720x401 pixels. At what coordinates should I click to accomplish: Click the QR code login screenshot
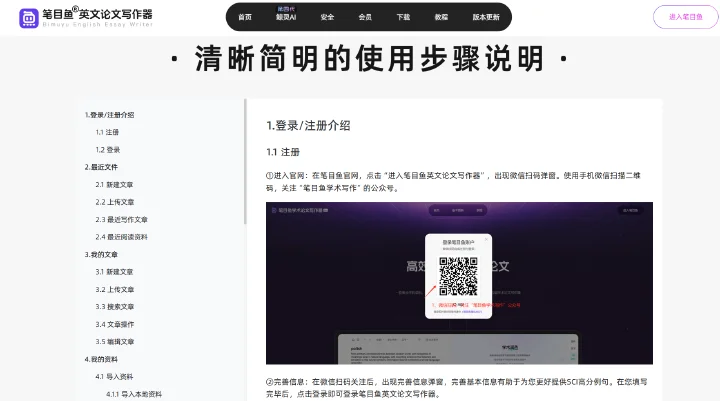coord(459,283)
